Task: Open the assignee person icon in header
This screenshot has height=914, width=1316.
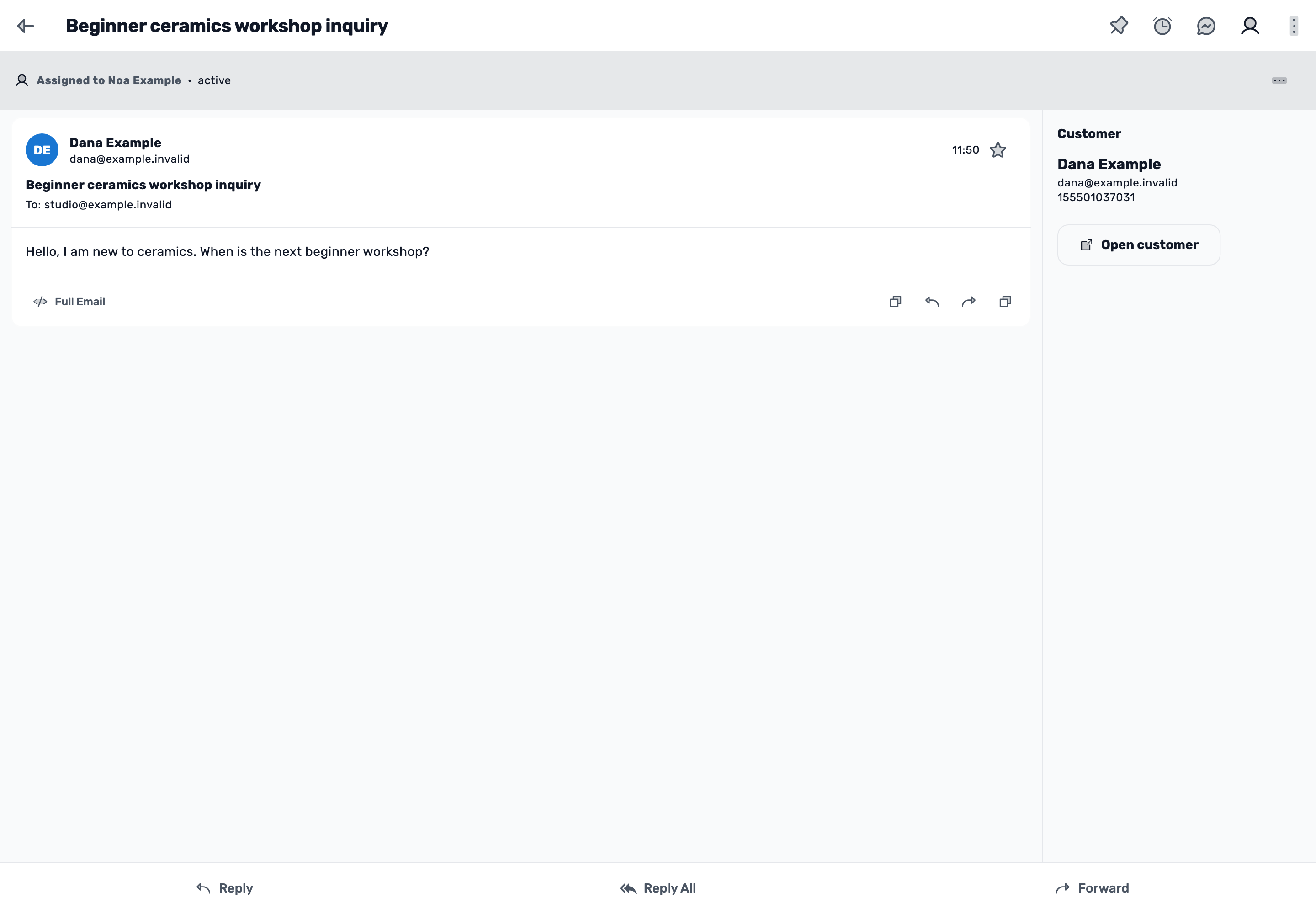Action: (x=1250, y=26)
